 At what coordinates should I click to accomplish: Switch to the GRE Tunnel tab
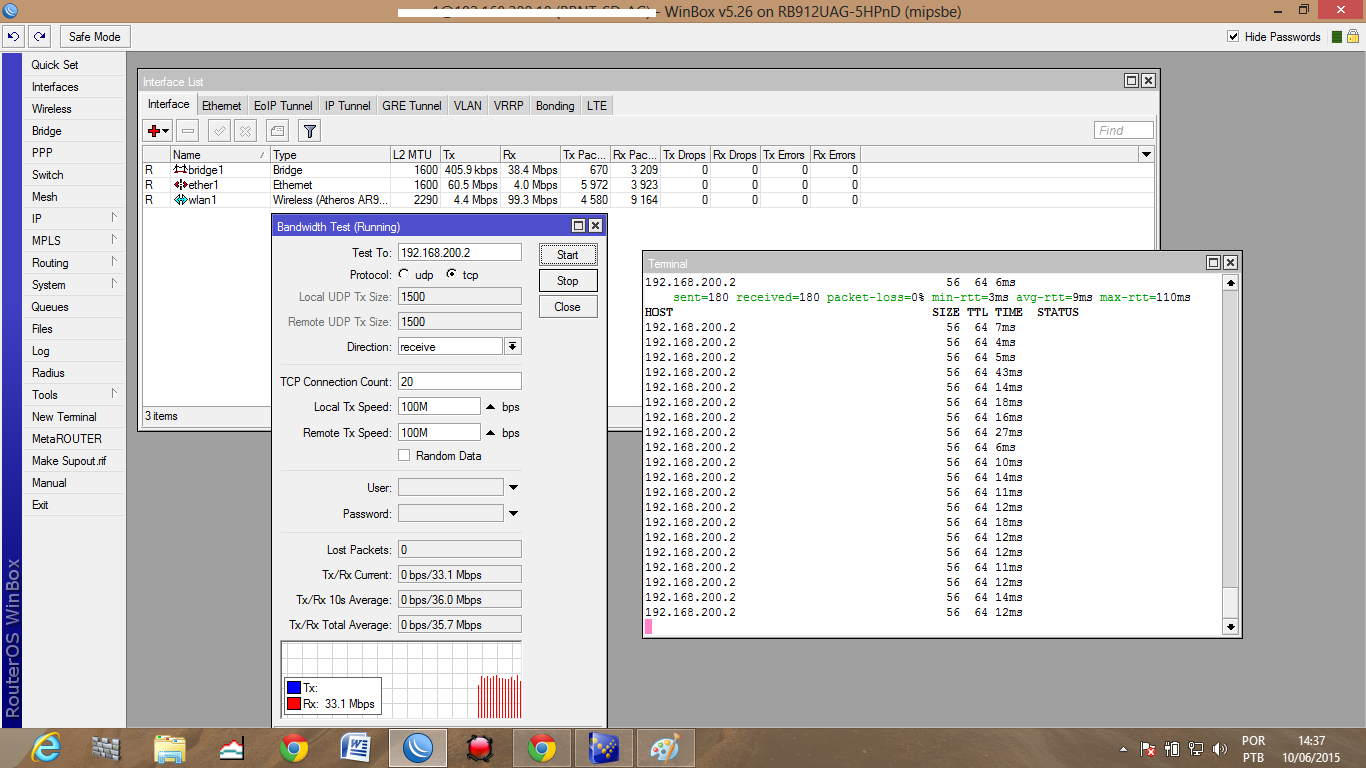pyautogui.click(x=412, y=105)
